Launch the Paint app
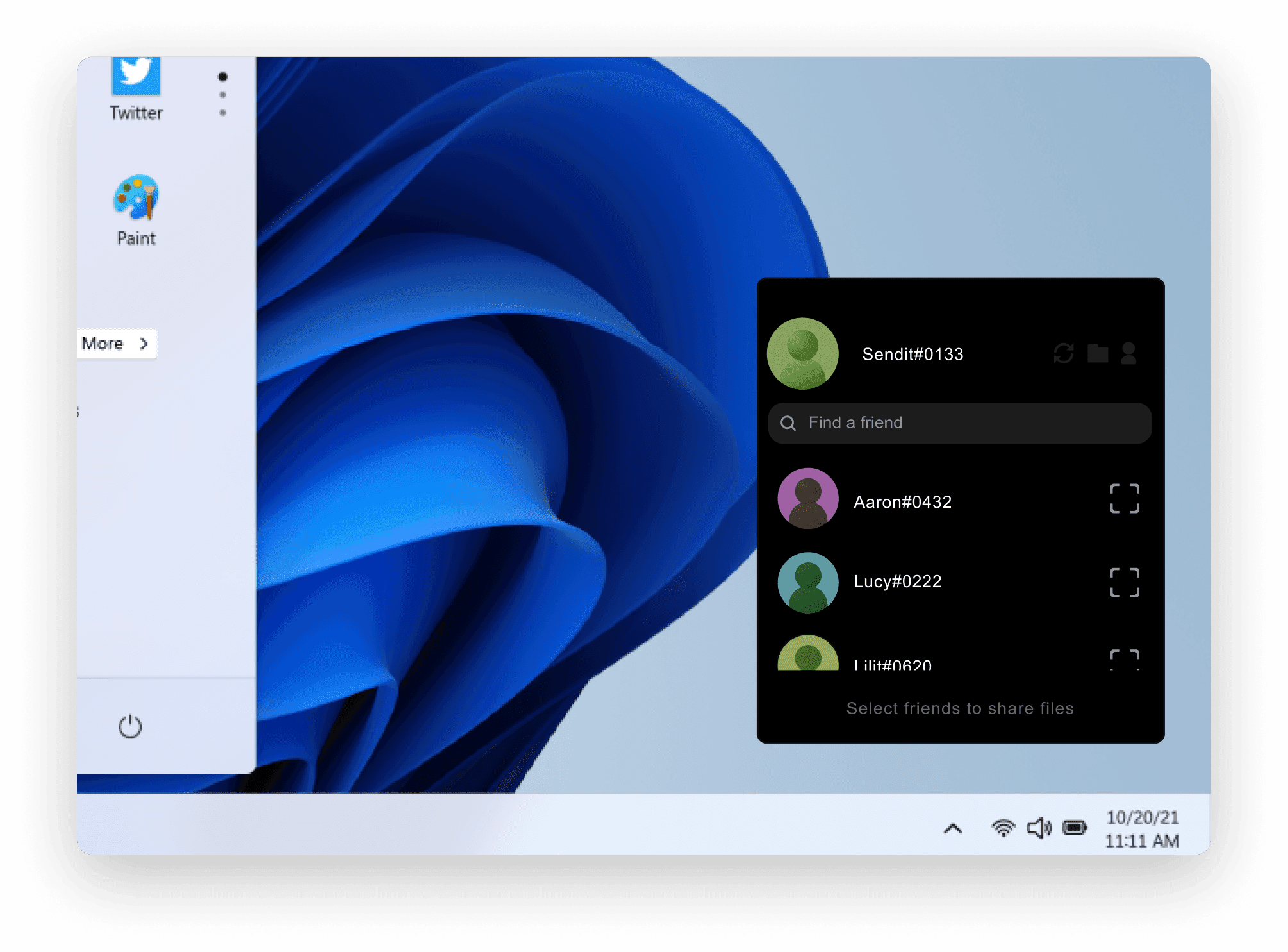This screenshot has width=1288, height=952. coord(136,210)
